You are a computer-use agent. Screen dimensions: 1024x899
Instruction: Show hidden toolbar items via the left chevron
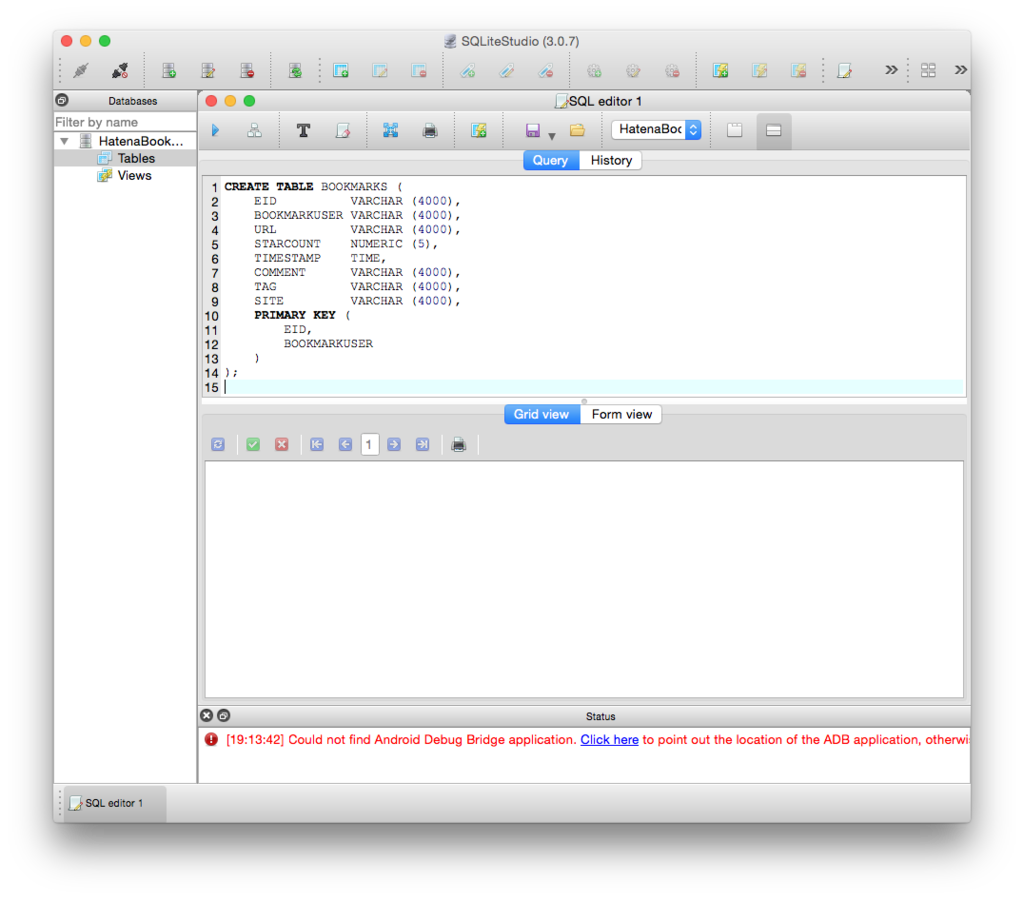click(x=891, y=70)
